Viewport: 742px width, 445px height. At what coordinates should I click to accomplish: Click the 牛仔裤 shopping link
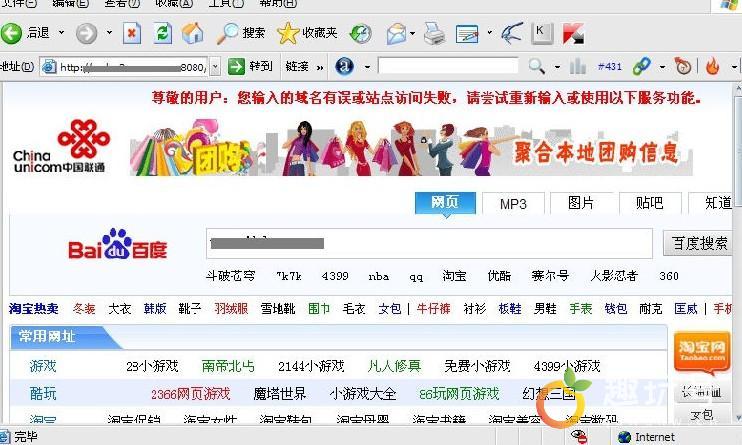click(433, 309)
